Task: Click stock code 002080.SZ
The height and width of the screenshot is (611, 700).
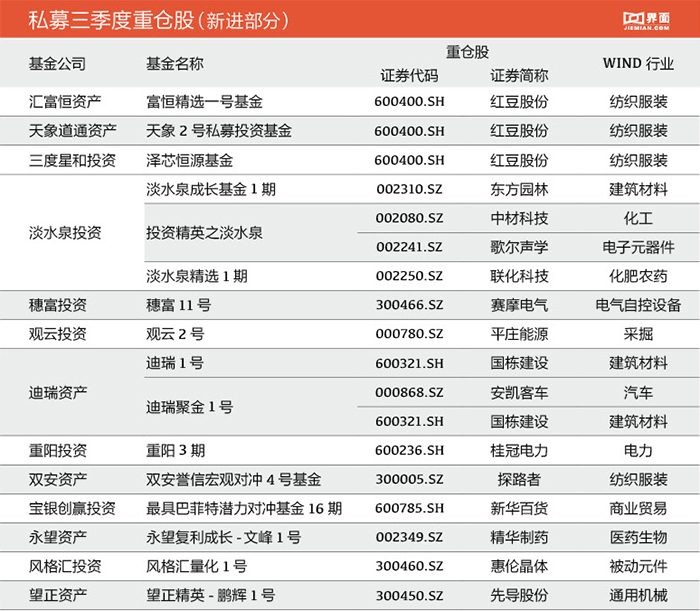Action: (x=409, y=218)
